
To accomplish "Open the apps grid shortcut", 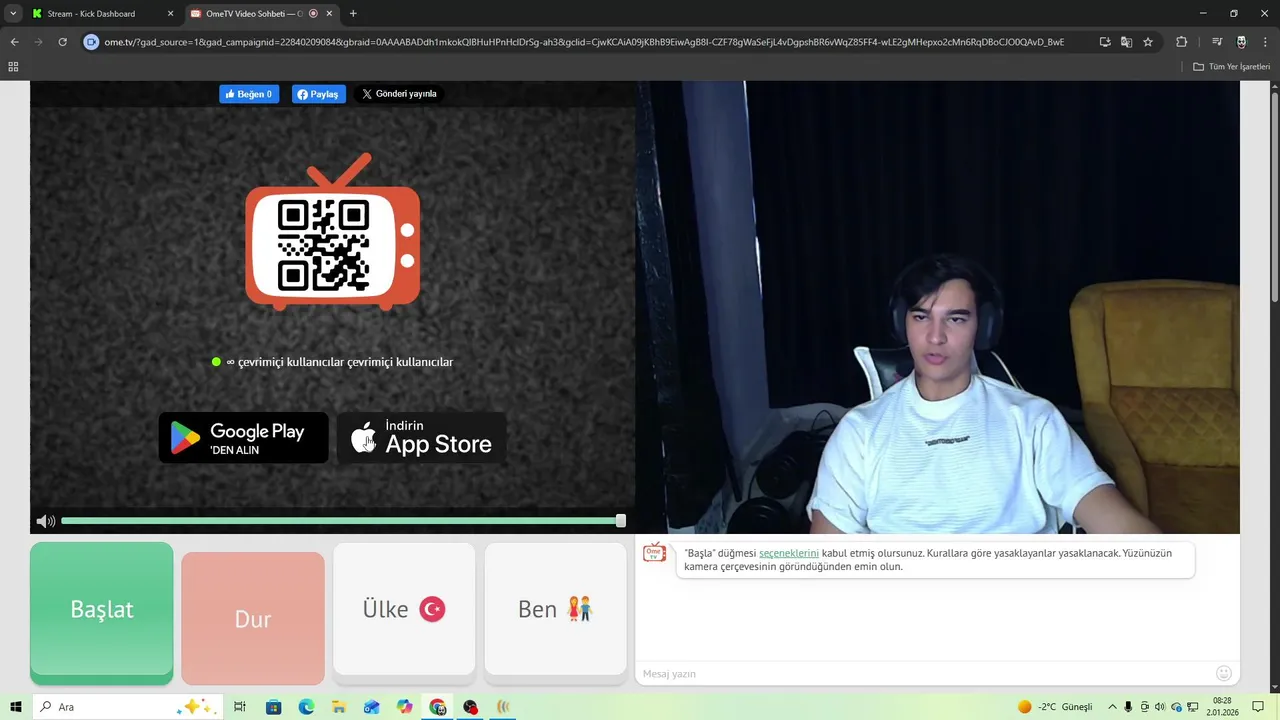I will [x=13, y=67].
